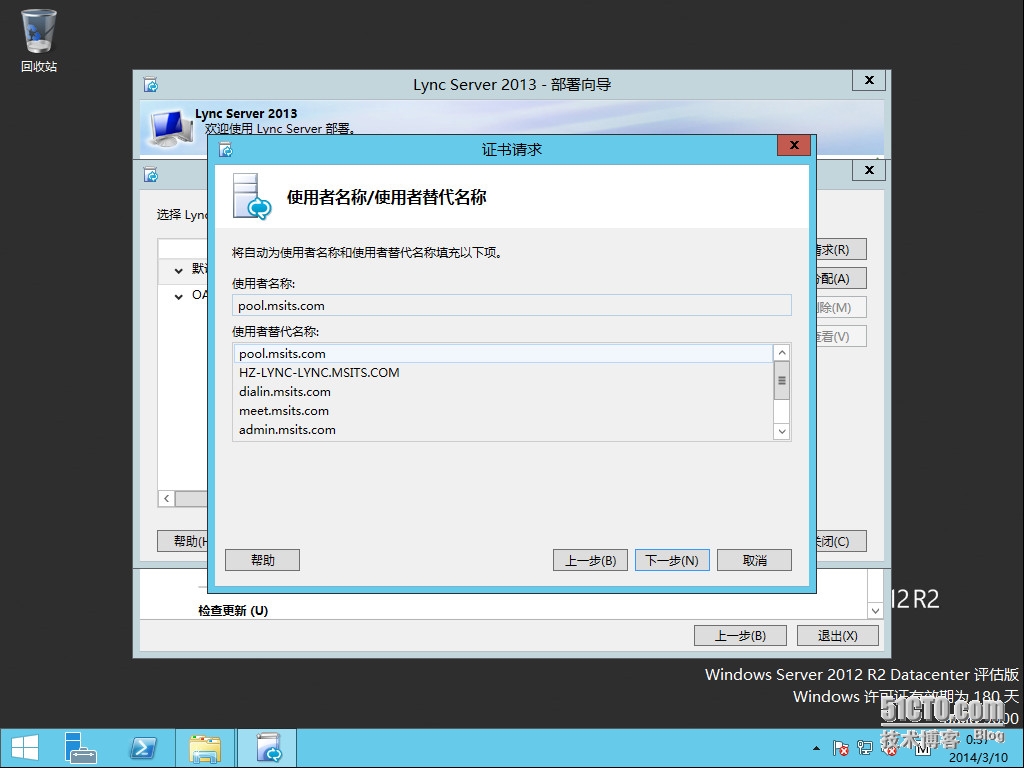Open File Explorer from the taskbar
The width and height of the screenshot is (1024, 768).
click(204, 748)
